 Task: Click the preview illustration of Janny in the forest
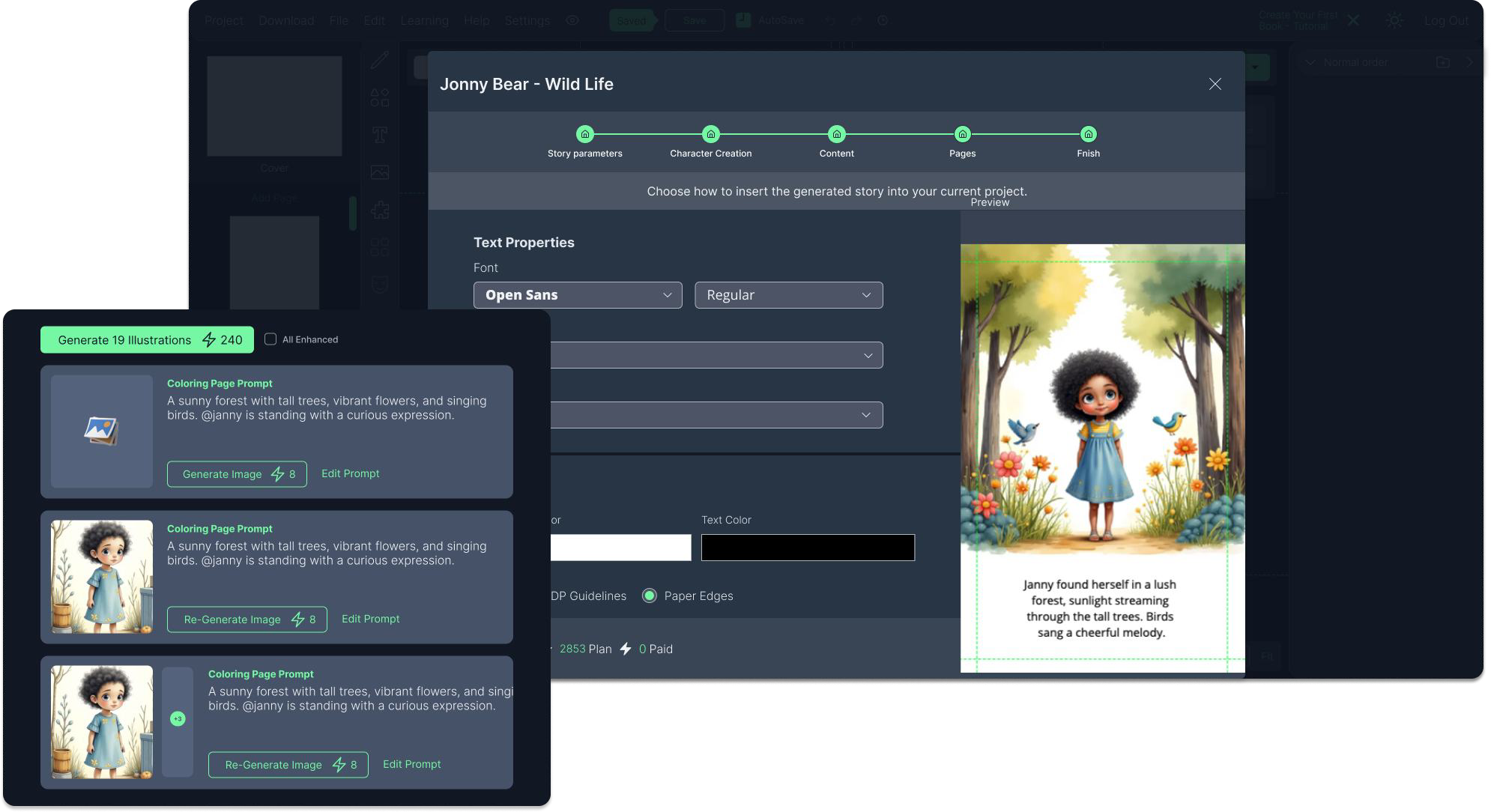click(1102, 399)
